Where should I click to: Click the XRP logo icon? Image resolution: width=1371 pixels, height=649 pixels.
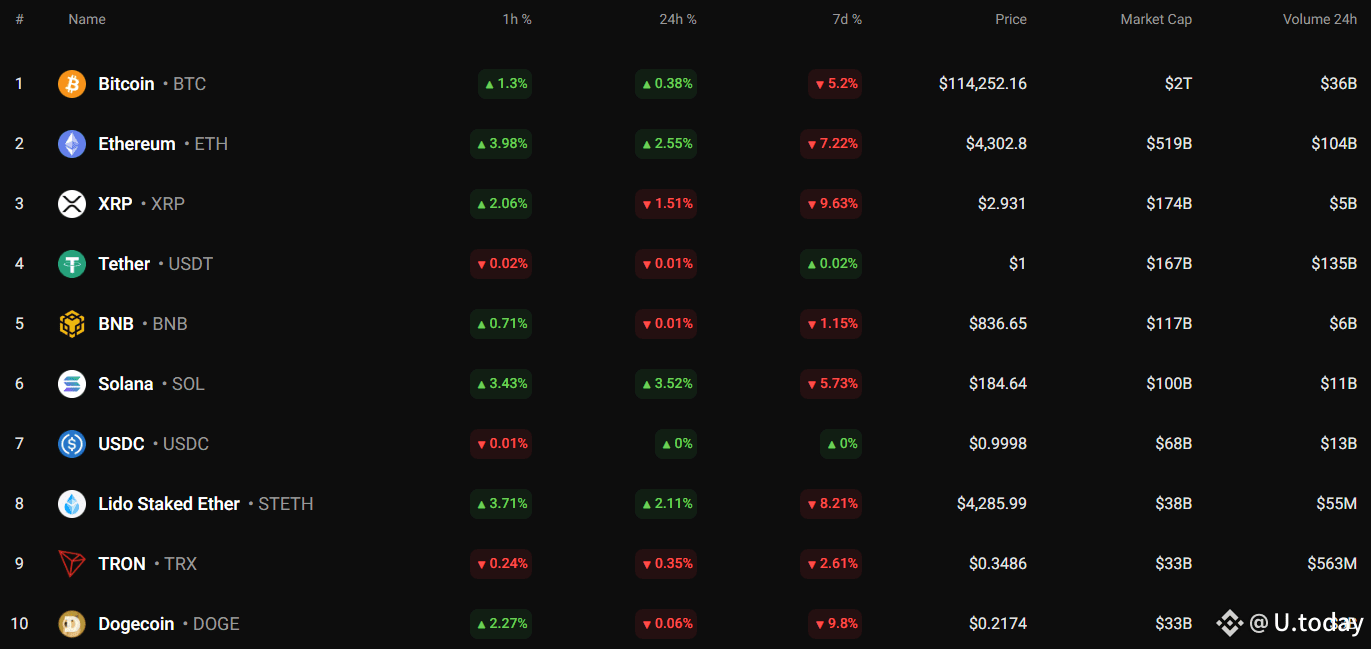tap(72, 204)
